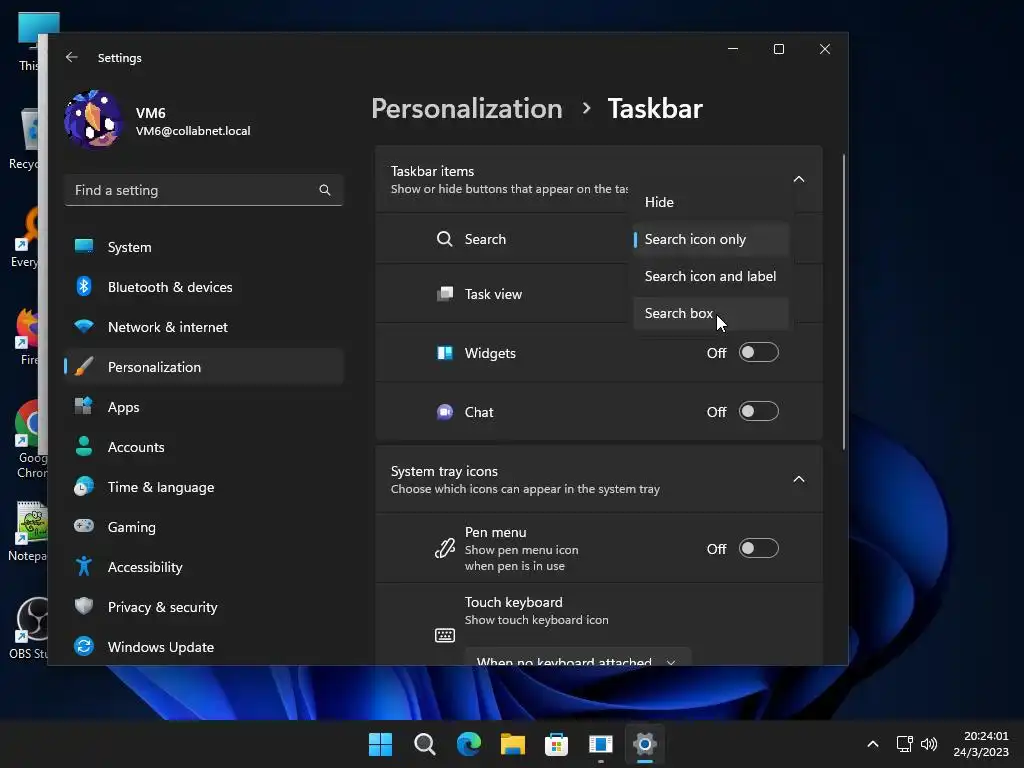Click the VM6 profile avatar picture
1024x768 pixels.
point(93,120)
